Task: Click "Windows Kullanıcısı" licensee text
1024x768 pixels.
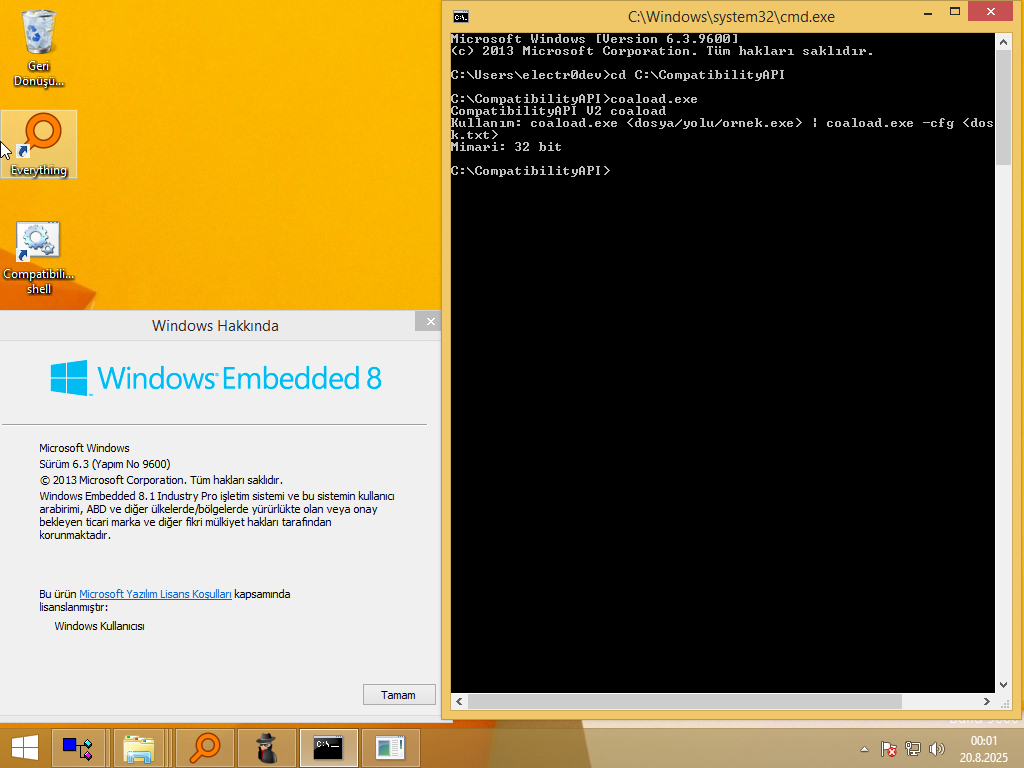Action: [99, 626]
